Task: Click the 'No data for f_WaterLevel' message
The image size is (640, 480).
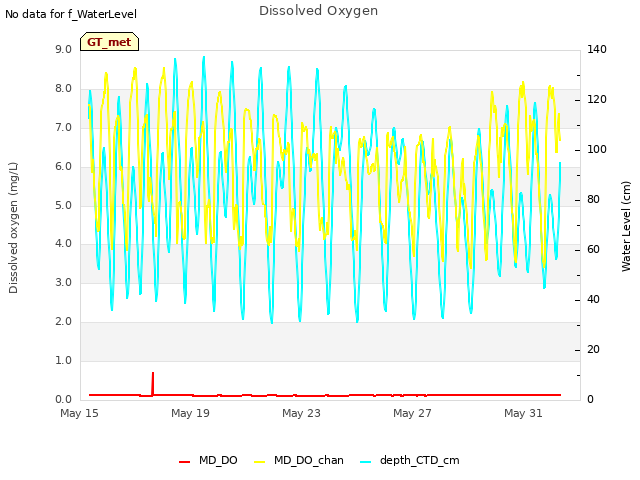Action: [71, 14]
